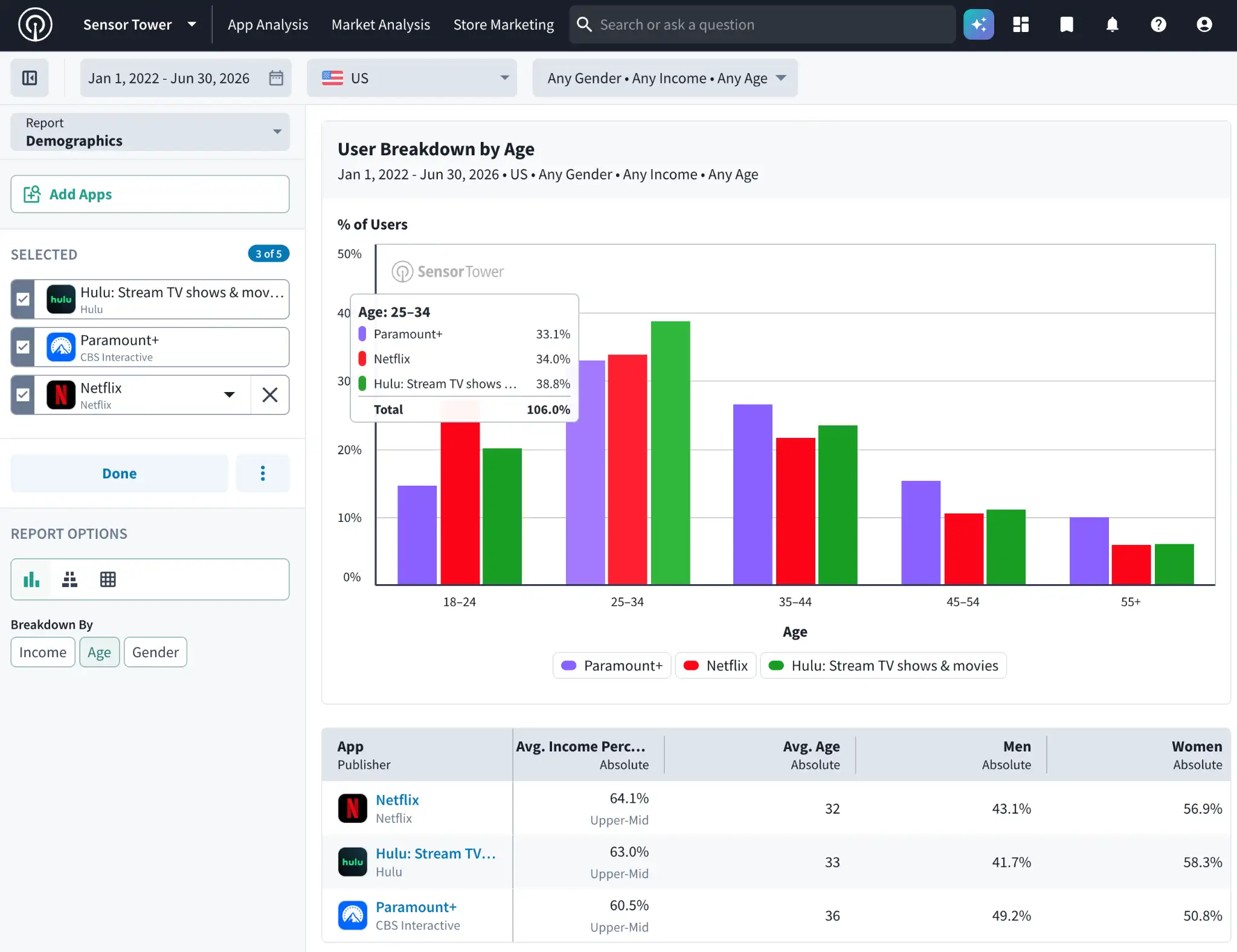The width and height of the screenshot is (1237, 952).
Task: Open the AI assistant sparkle icon
Action: click(978, 25)
